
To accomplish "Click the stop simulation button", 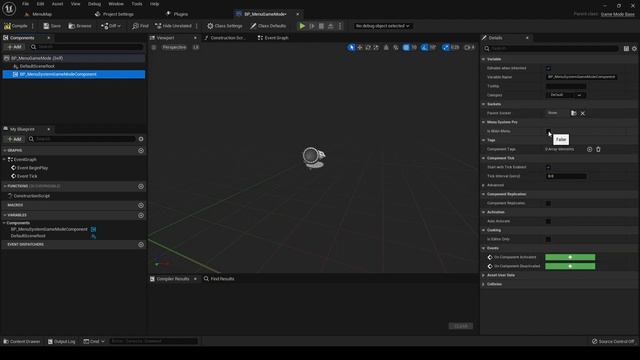I will coord(321,26).
